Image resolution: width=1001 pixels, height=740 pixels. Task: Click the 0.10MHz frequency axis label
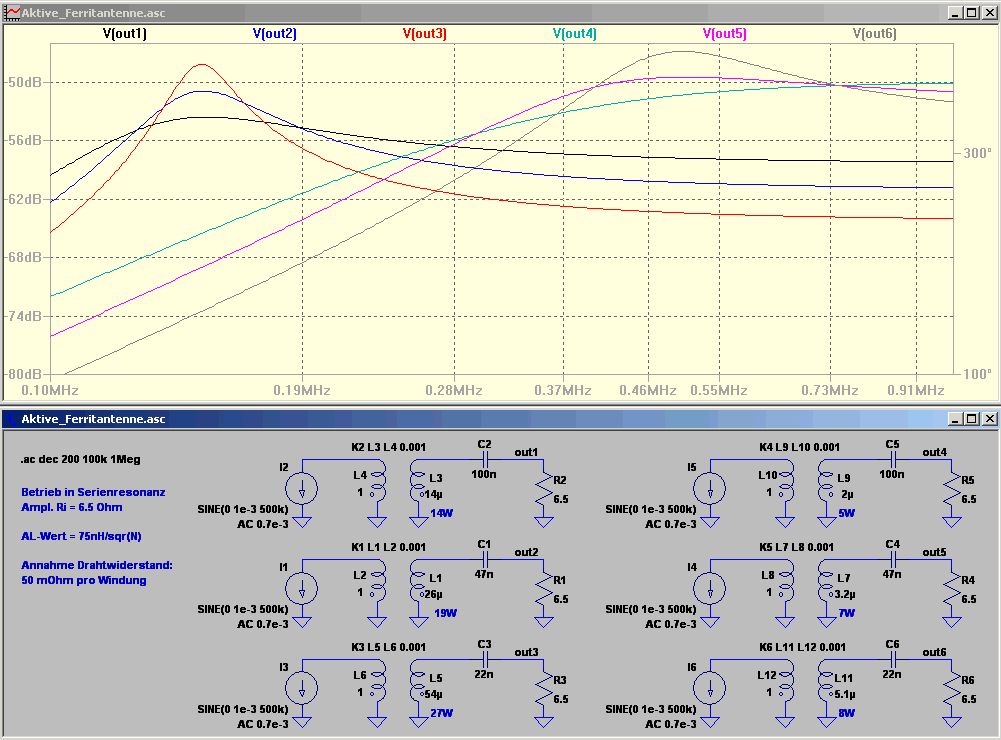point(50,390)
